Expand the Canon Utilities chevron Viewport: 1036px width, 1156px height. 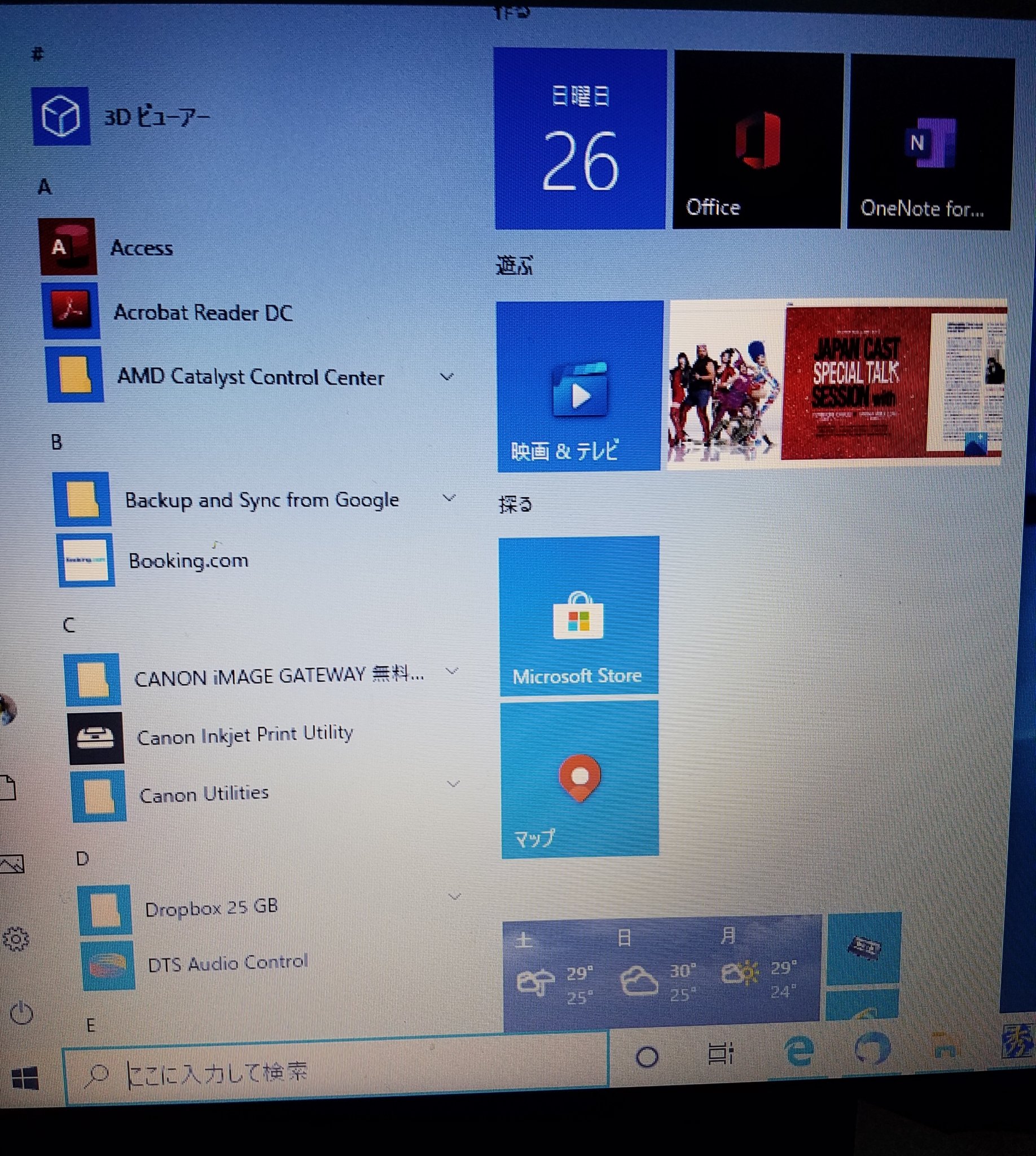click(x=454, y=783)
